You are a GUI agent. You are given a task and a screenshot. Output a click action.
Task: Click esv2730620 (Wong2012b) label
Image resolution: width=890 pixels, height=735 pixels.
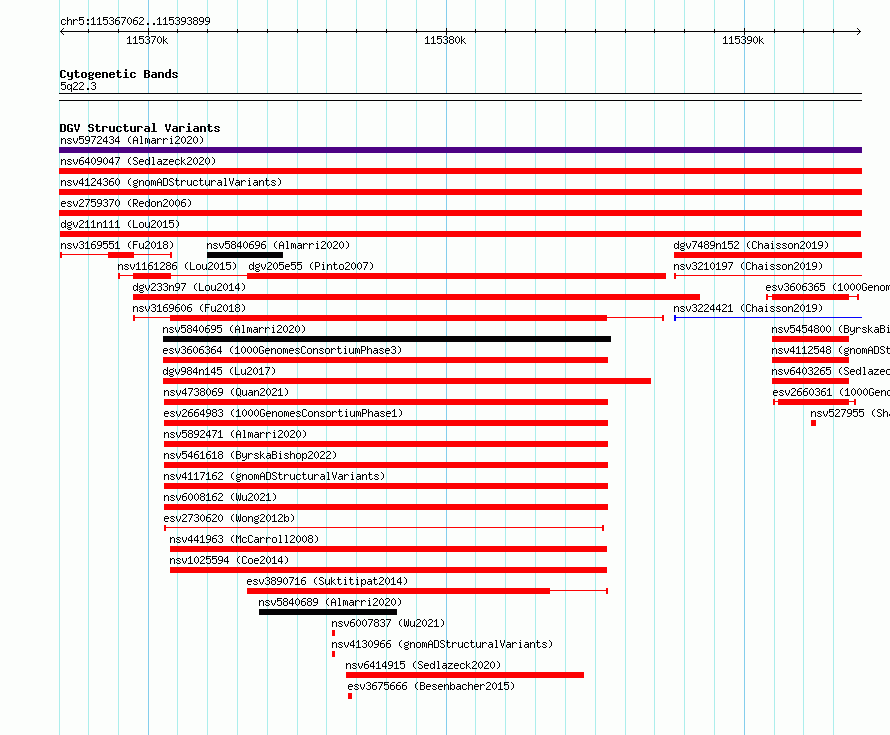coord(229,518)
